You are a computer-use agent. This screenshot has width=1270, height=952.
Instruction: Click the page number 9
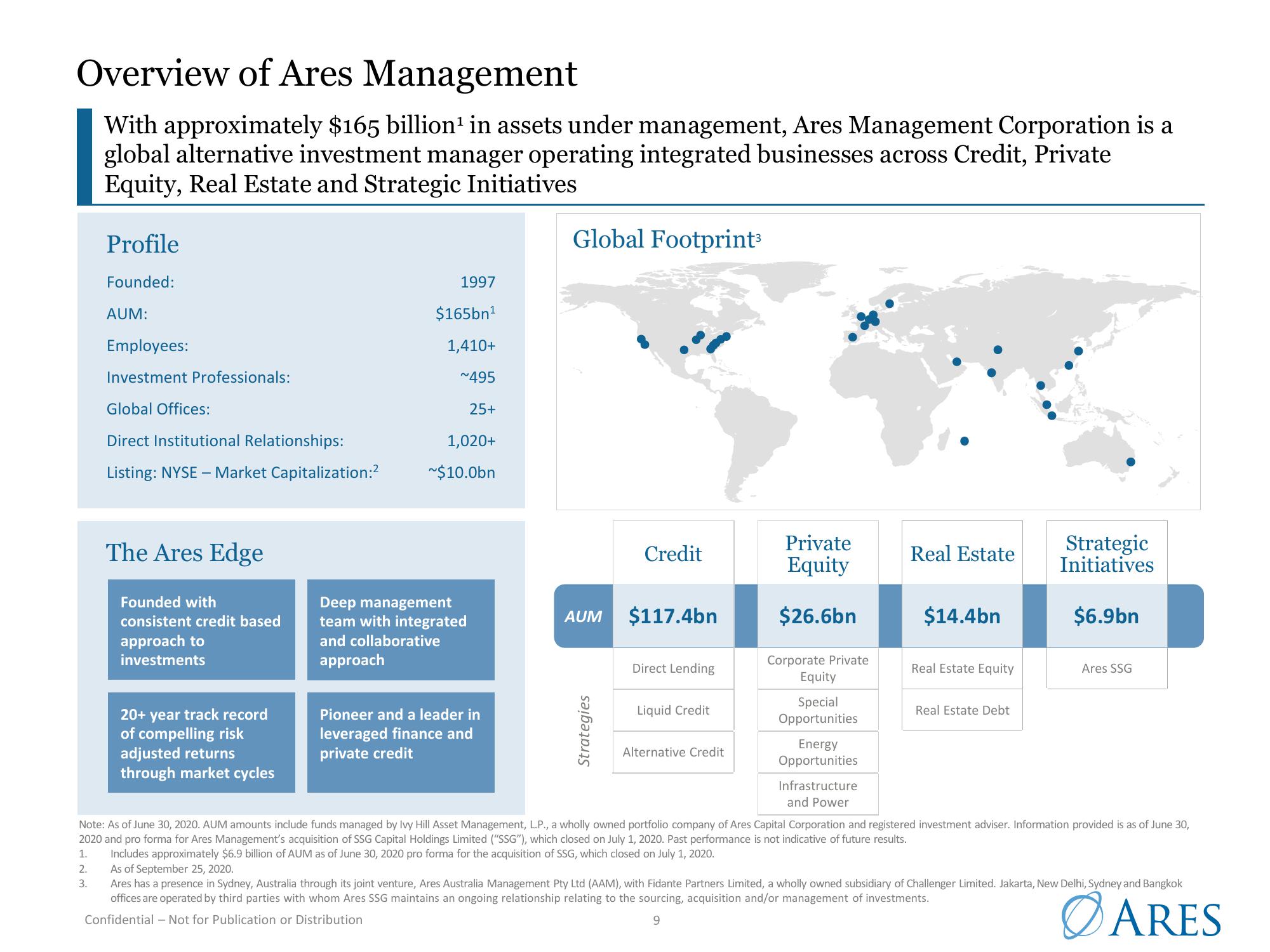(657, 920)
